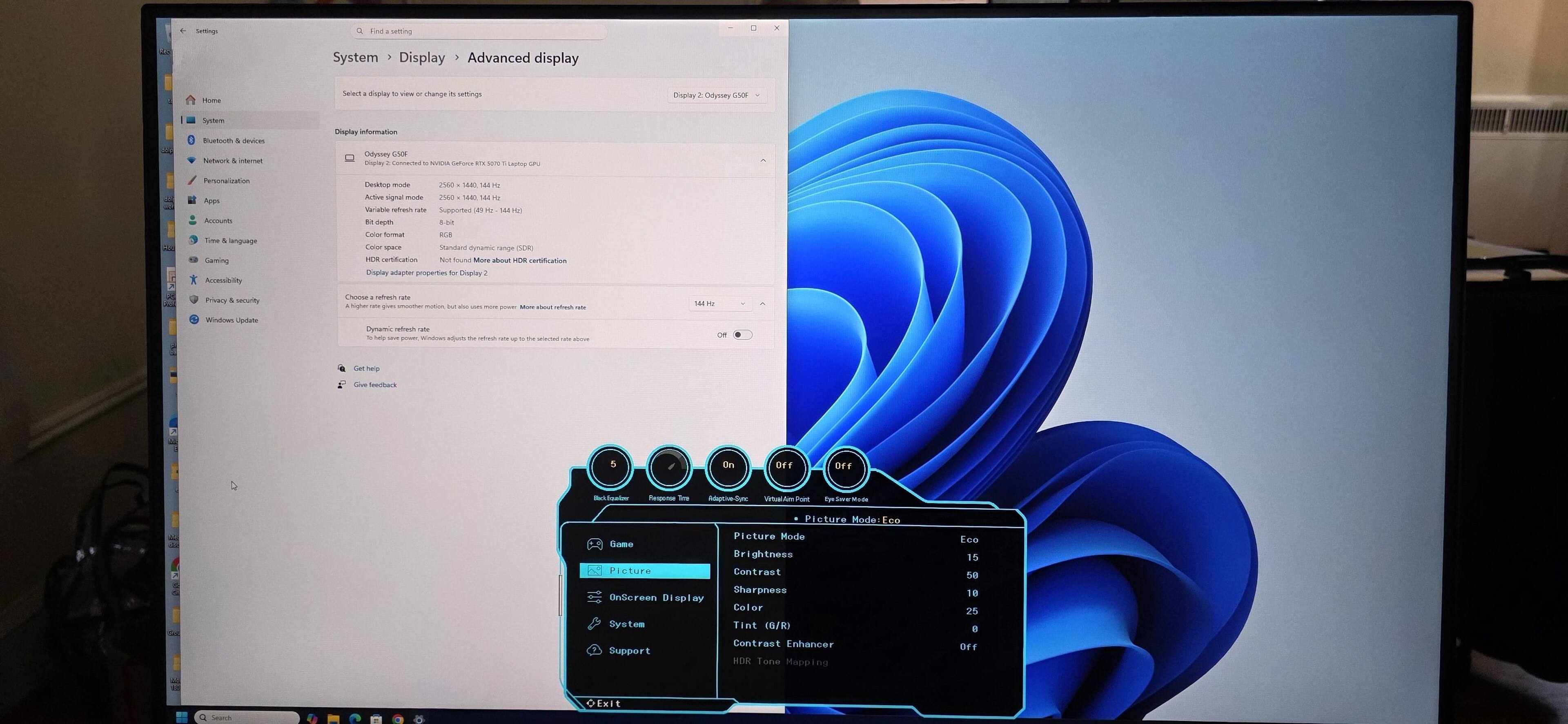The width and height of the screenshot is (1568, 724).
Task: Select the System icon in Settings sidebar
Action: pos(191,120)
